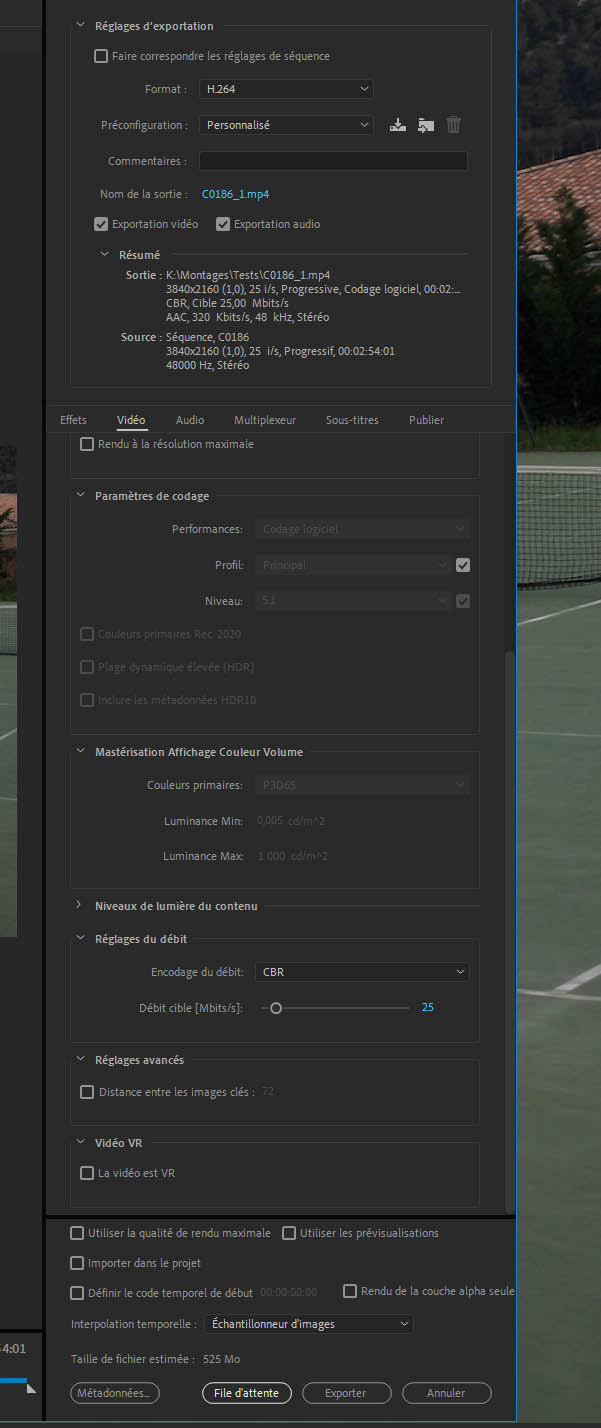Click the Exporter button
601x1428 pixels.
[346, 1393]
